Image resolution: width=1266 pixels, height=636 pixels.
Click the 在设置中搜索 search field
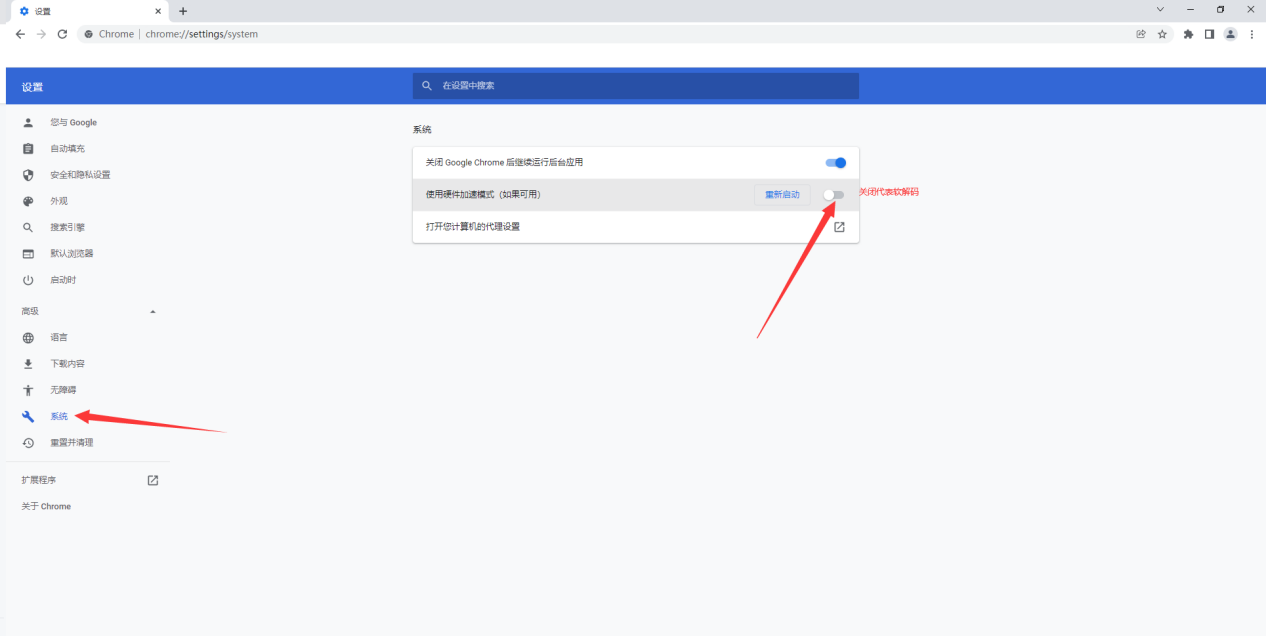point(640,86)
